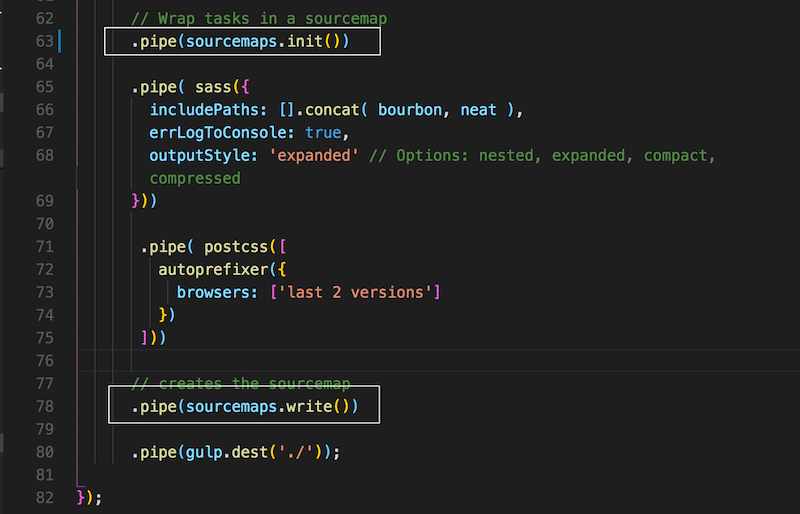Click the '.concat' method on line 66
This screenshot has height=514, width=800.
tap(328, 110)
